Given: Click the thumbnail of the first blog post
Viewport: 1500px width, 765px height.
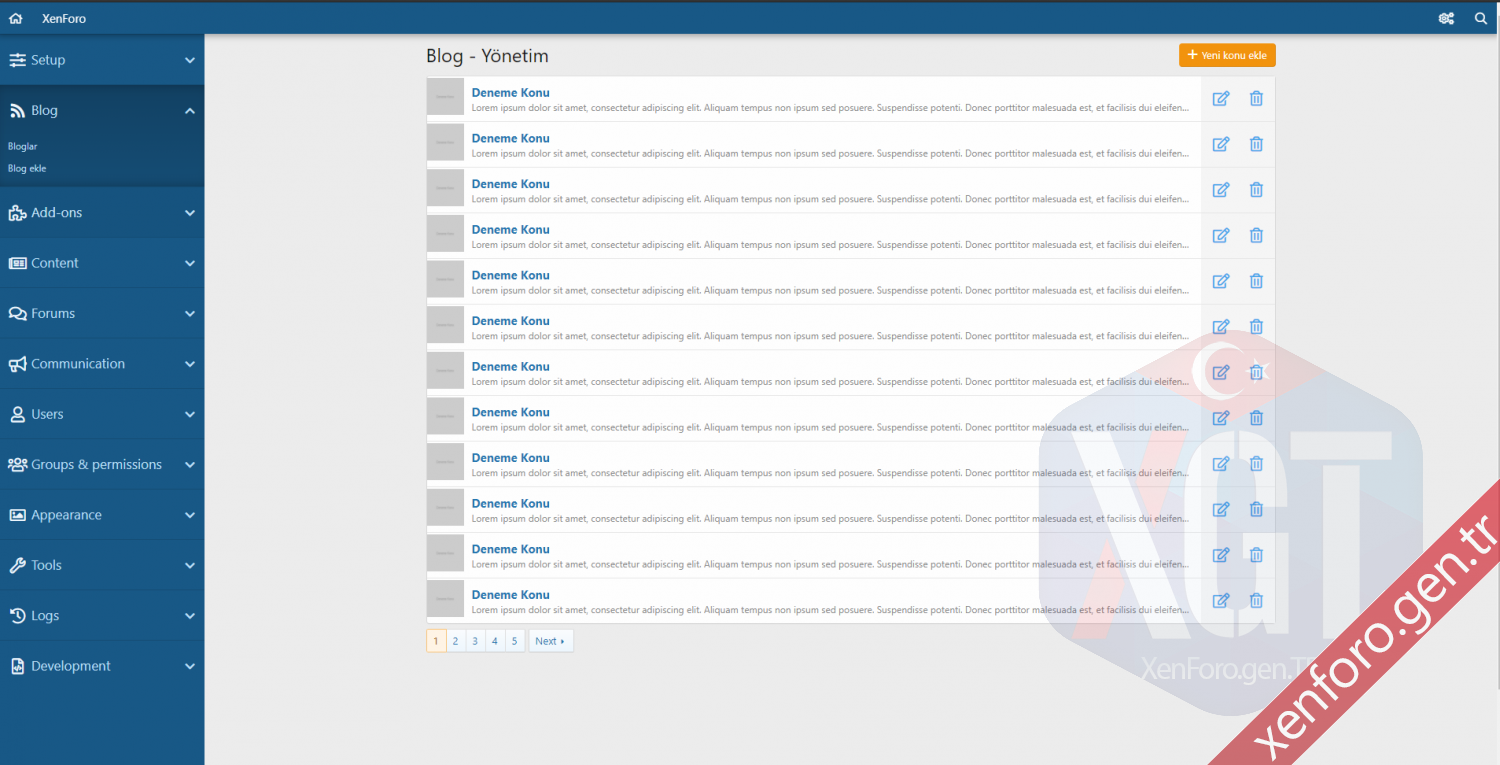Looking at the screenshot, I should tap(445, 97).
